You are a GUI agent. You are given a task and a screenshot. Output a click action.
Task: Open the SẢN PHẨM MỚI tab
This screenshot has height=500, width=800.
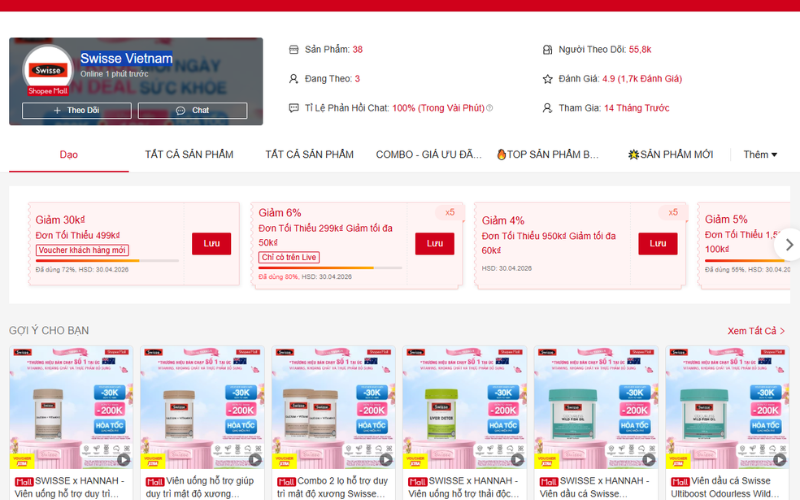tap(670, 155)
